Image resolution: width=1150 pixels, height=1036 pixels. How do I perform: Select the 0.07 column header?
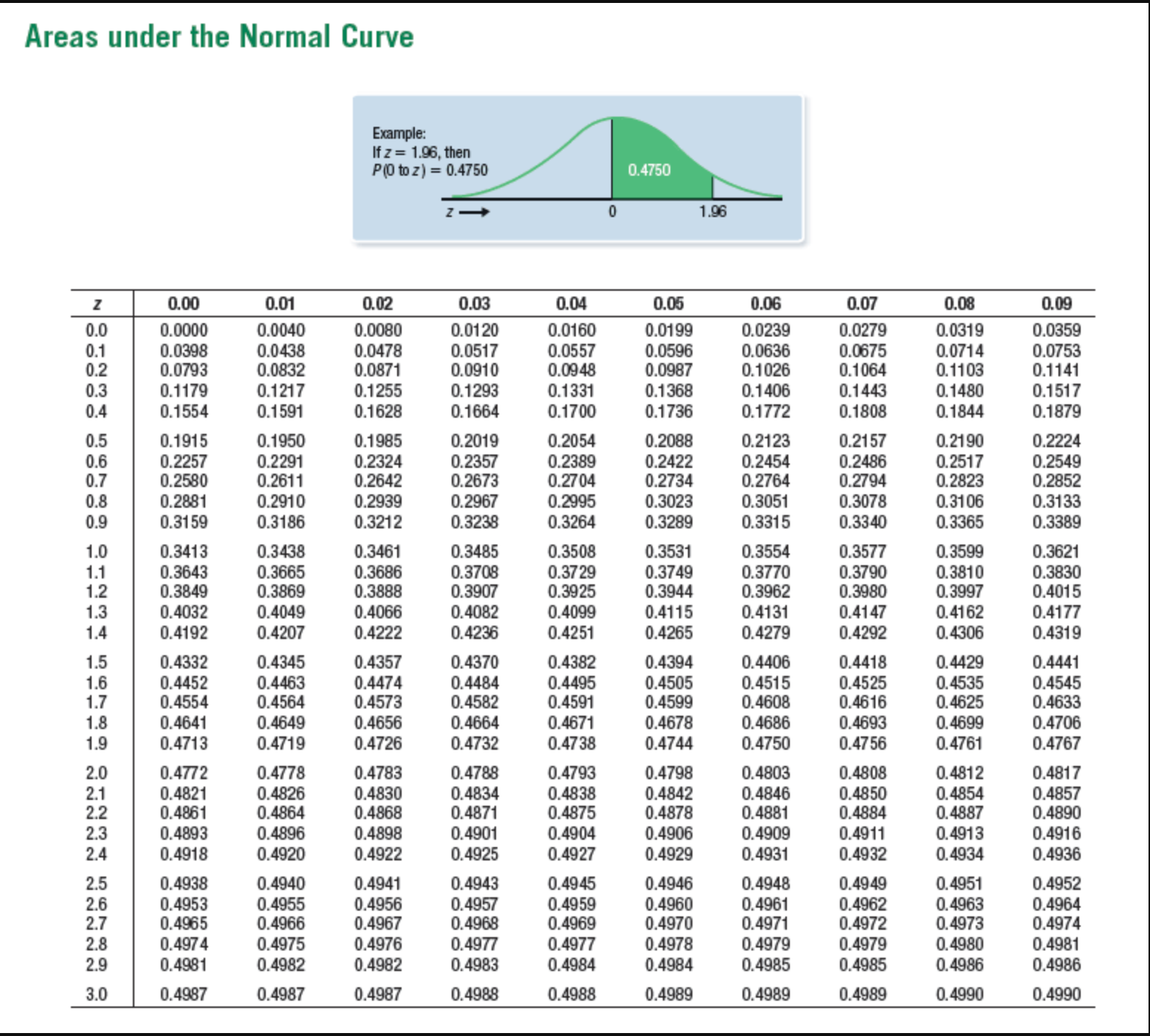click(x=863, y=303)
